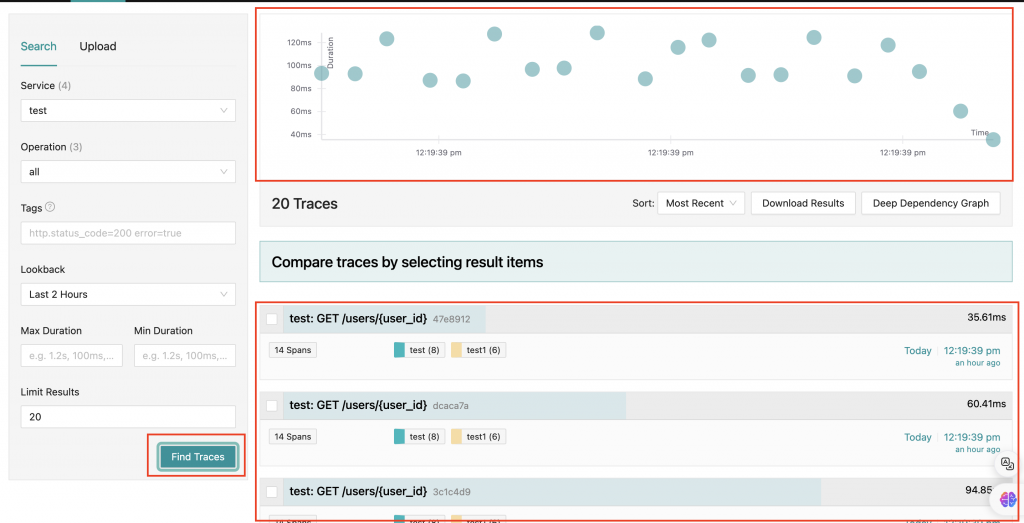Select the Search tab
This screenshot has width=1024, height=523.
[39, 46]
